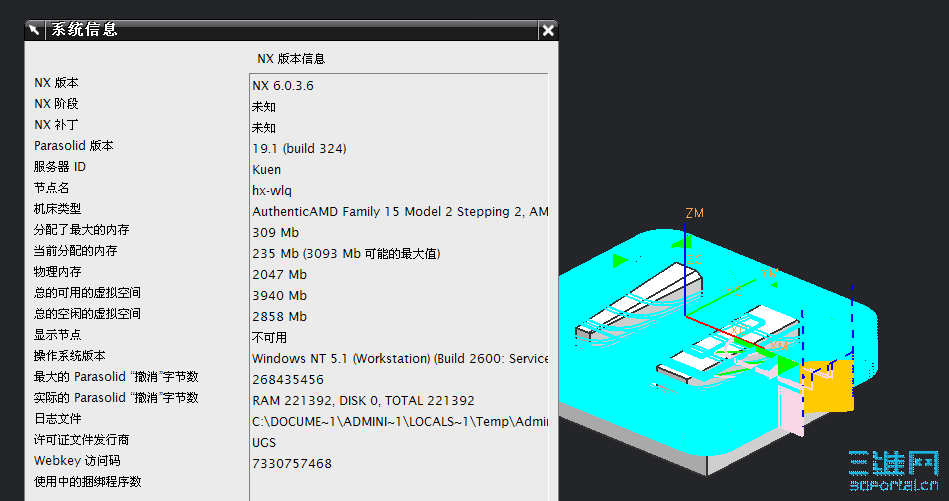
Task: Click the 'NX 版本信息' section heading
Action: tap(291, 59)
